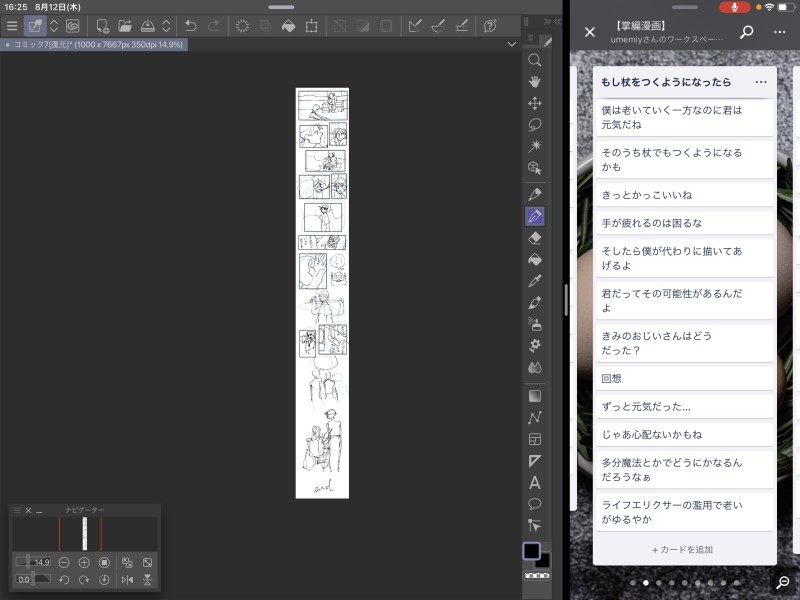Click the main drawing color swatch

click(530, 551)
